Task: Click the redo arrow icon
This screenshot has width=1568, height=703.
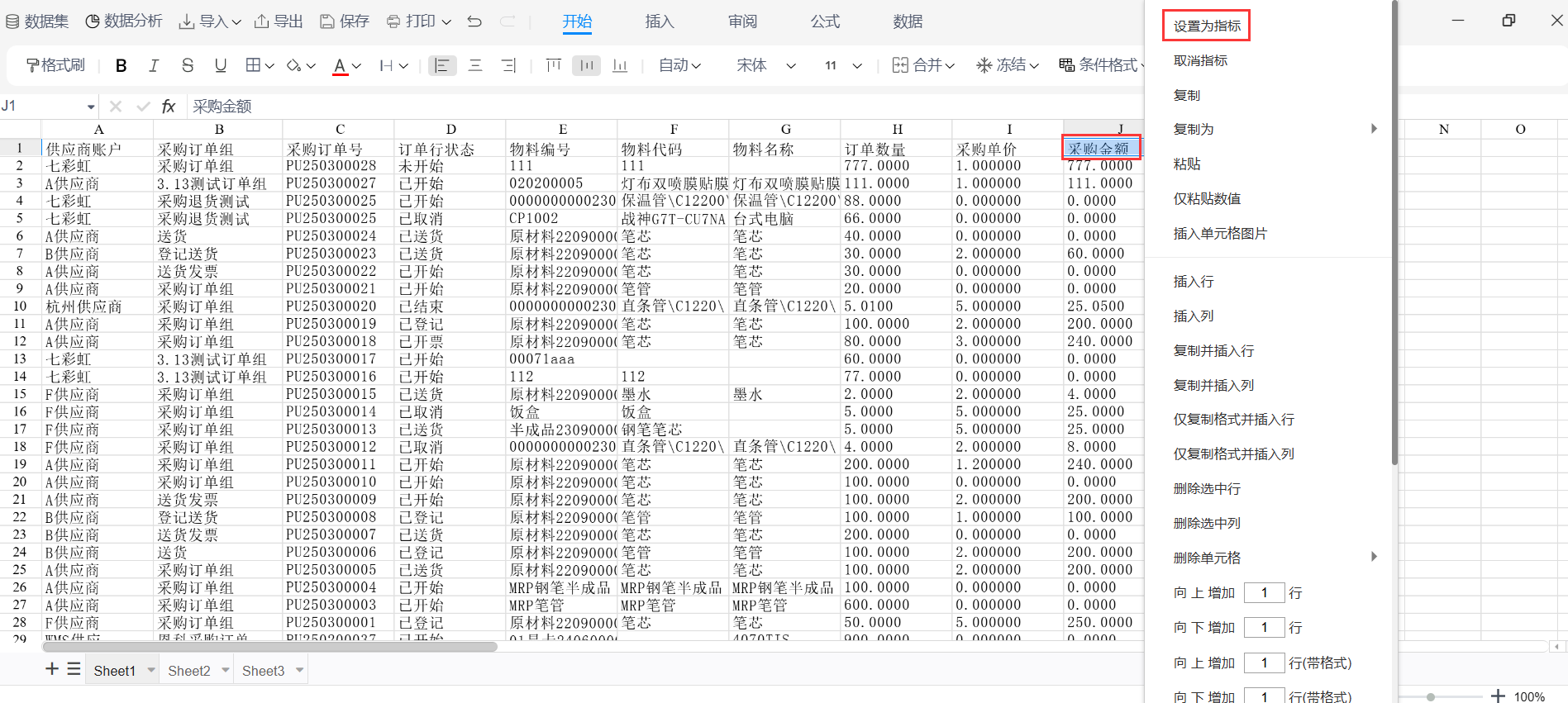Action: (508, 21)
